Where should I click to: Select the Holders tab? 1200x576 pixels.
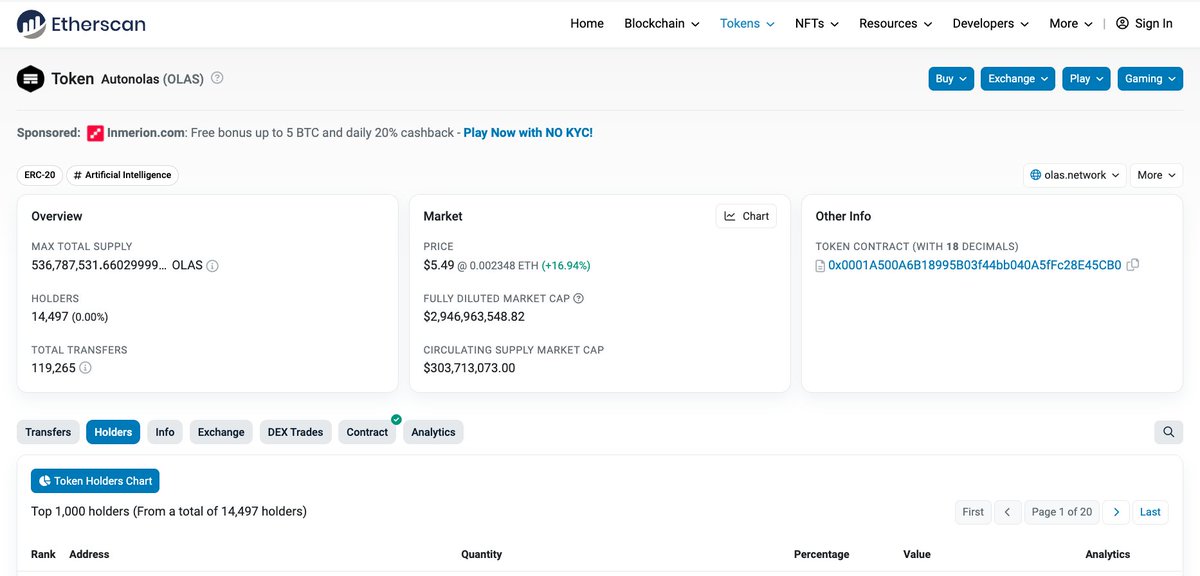tap(113, 432)
